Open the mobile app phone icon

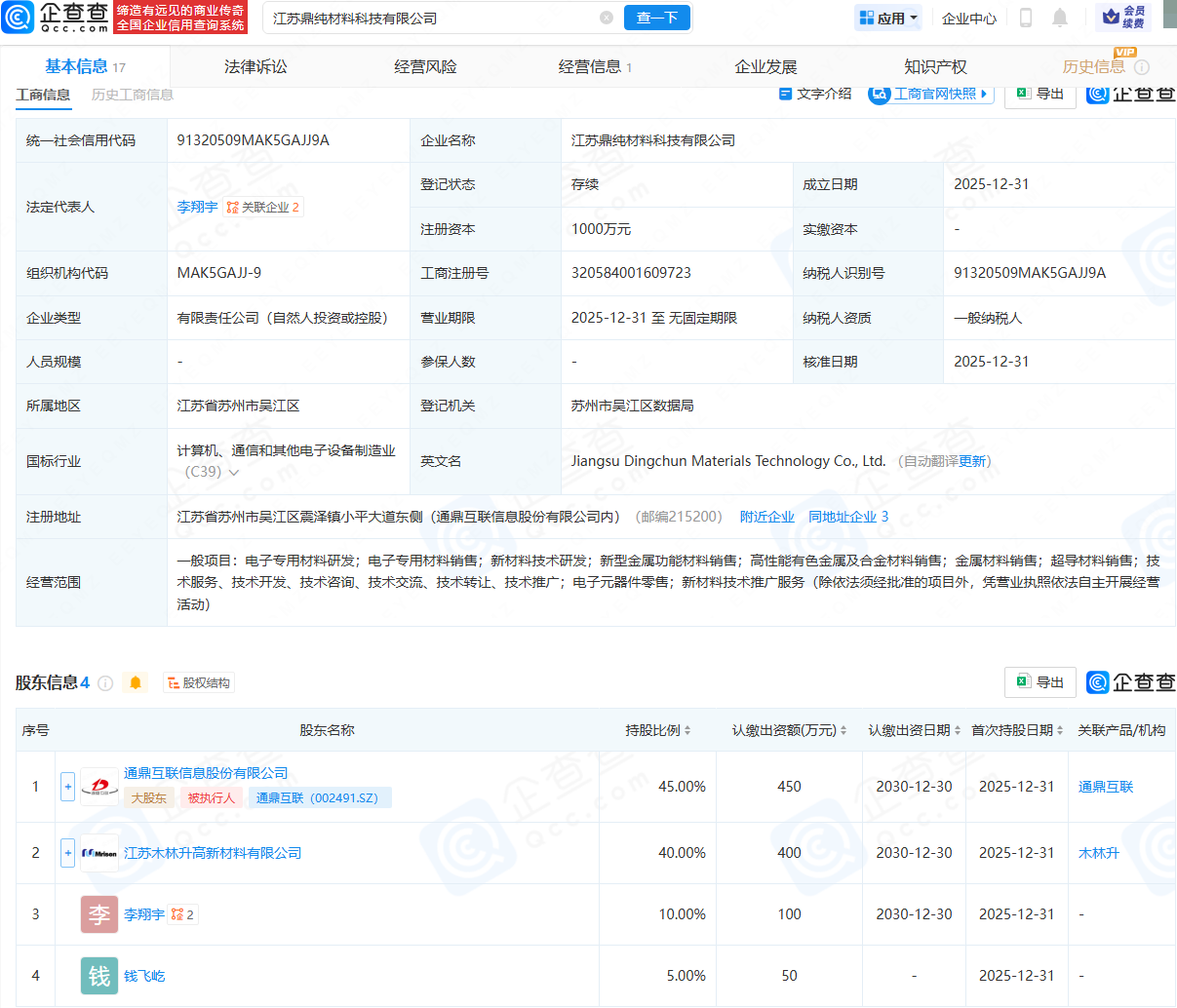tap(1026, 18)
